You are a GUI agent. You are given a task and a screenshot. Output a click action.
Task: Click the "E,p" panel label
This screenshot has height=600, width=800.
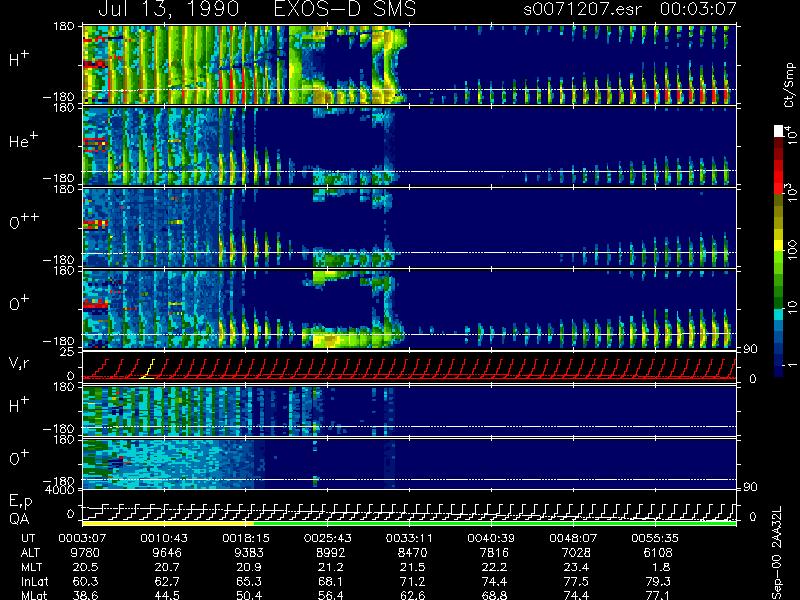coord(20,502)
